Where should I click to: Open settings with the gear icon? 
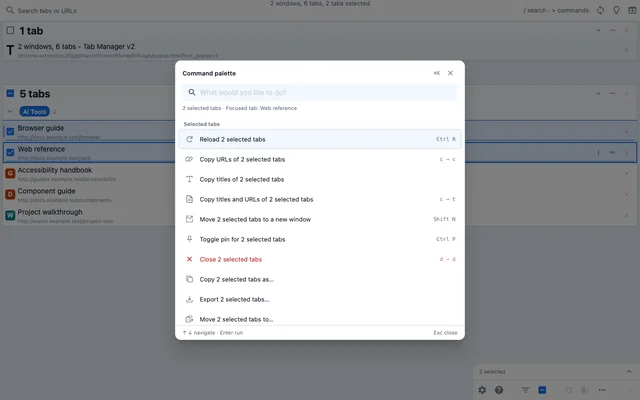(482, 390)
